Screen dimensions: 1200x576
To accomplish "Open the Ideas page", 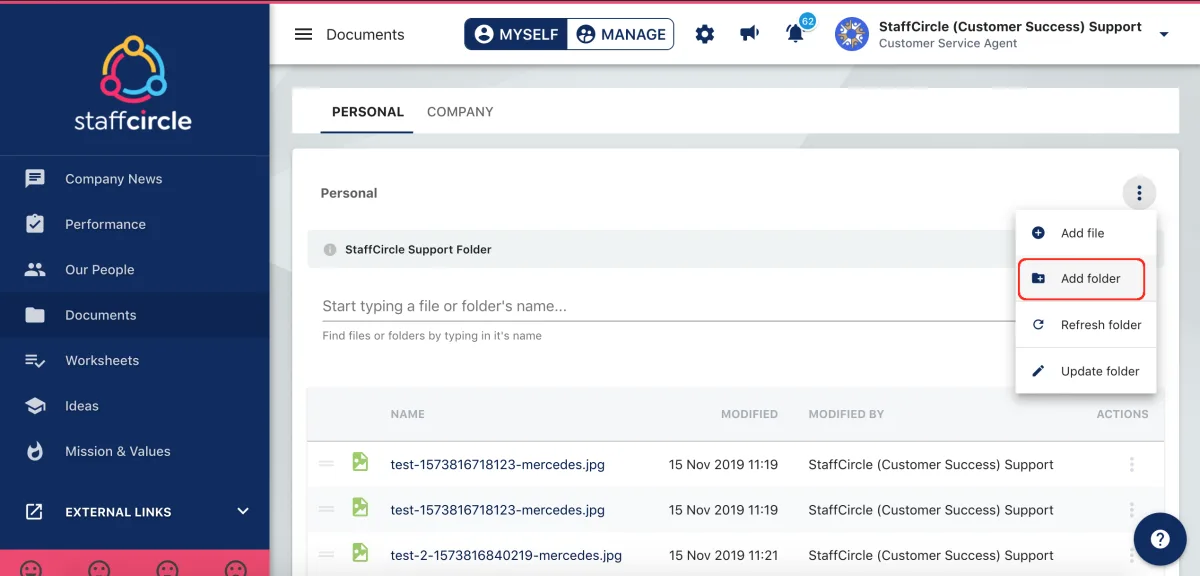I will pos(134,406).
